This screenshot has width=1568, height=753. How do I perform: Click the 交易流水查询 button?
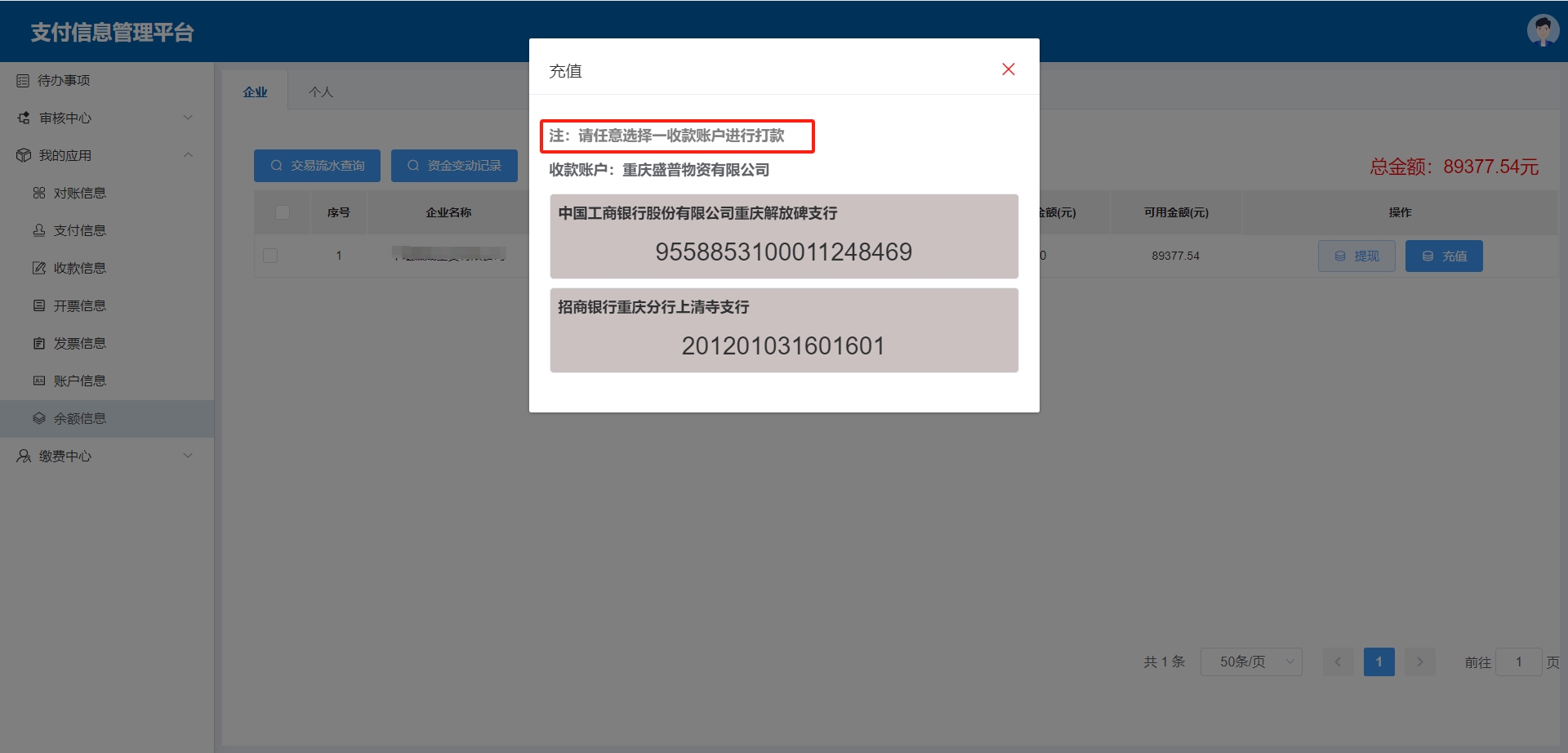(x=317, y=166)
